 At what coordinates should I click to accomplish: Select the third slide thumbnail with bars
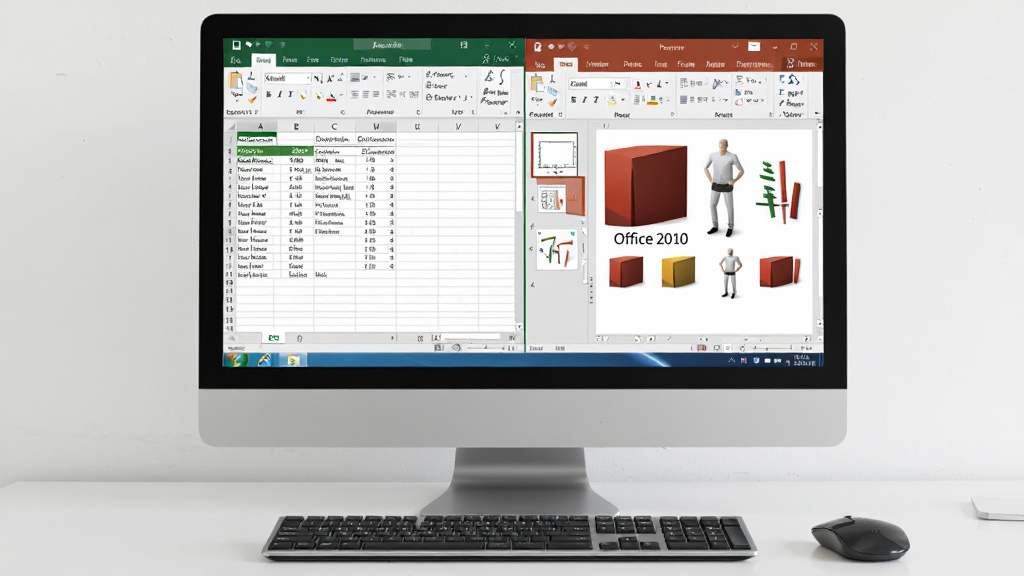pos(557,249)
